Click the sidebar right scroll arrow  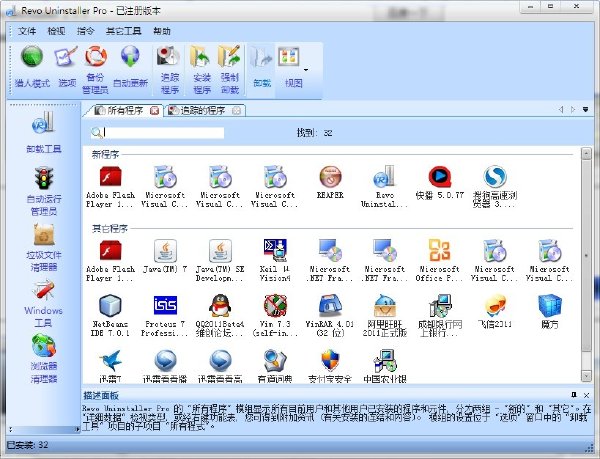click(x=77, y=430)
